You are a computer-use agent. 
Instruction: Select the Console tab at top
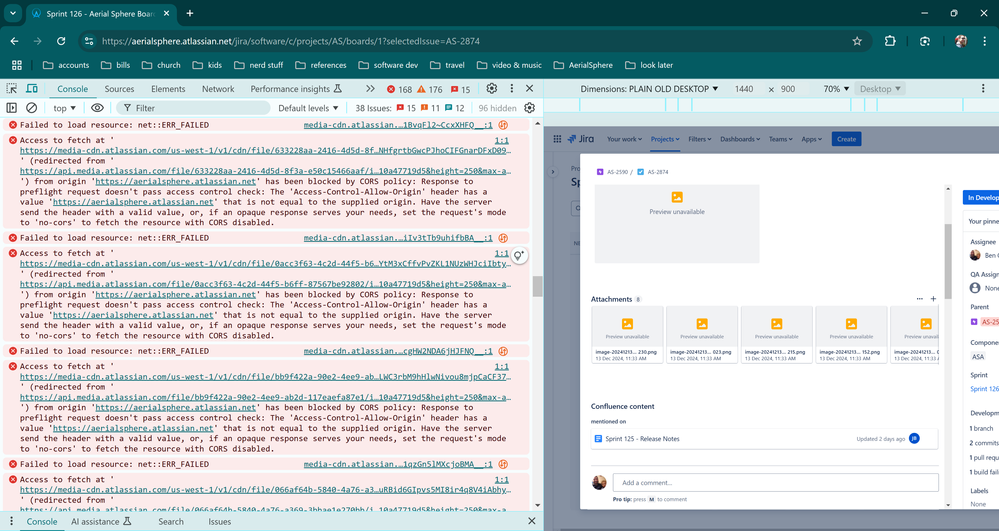pyautogui.click(x=72, y=89)
